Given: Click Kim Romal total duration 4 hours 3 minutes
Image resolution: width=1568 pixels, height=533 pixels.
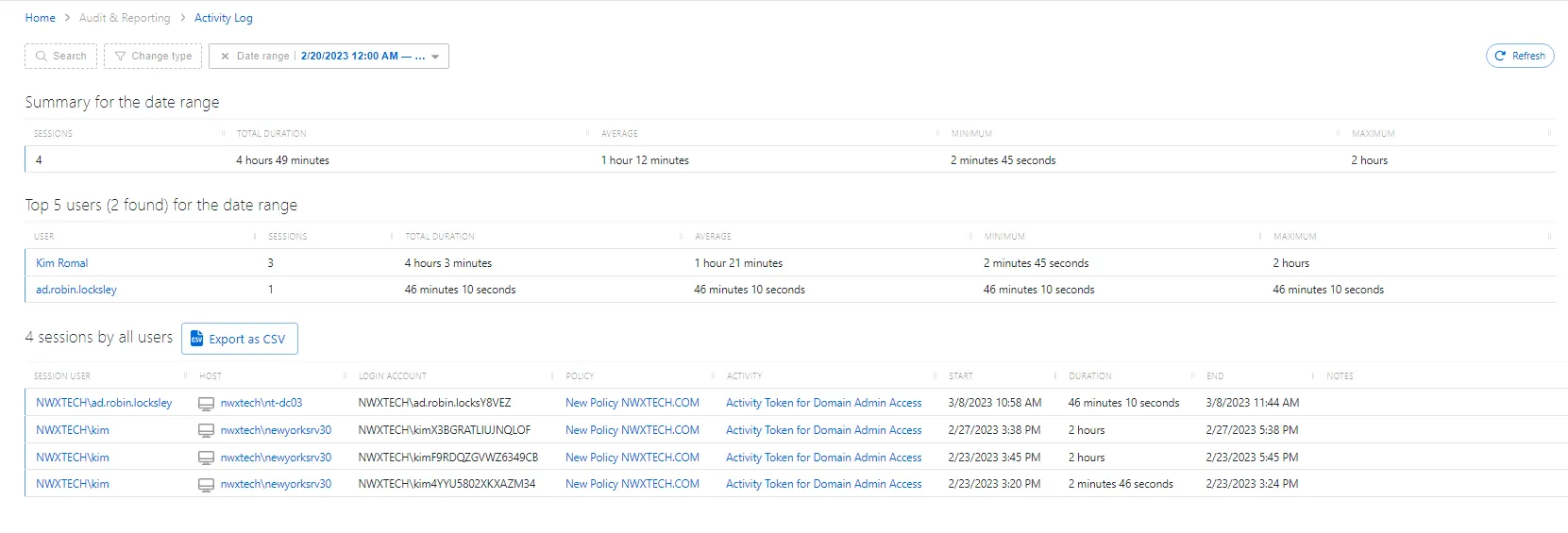Looking at the screenshot, I should (447, 263).
